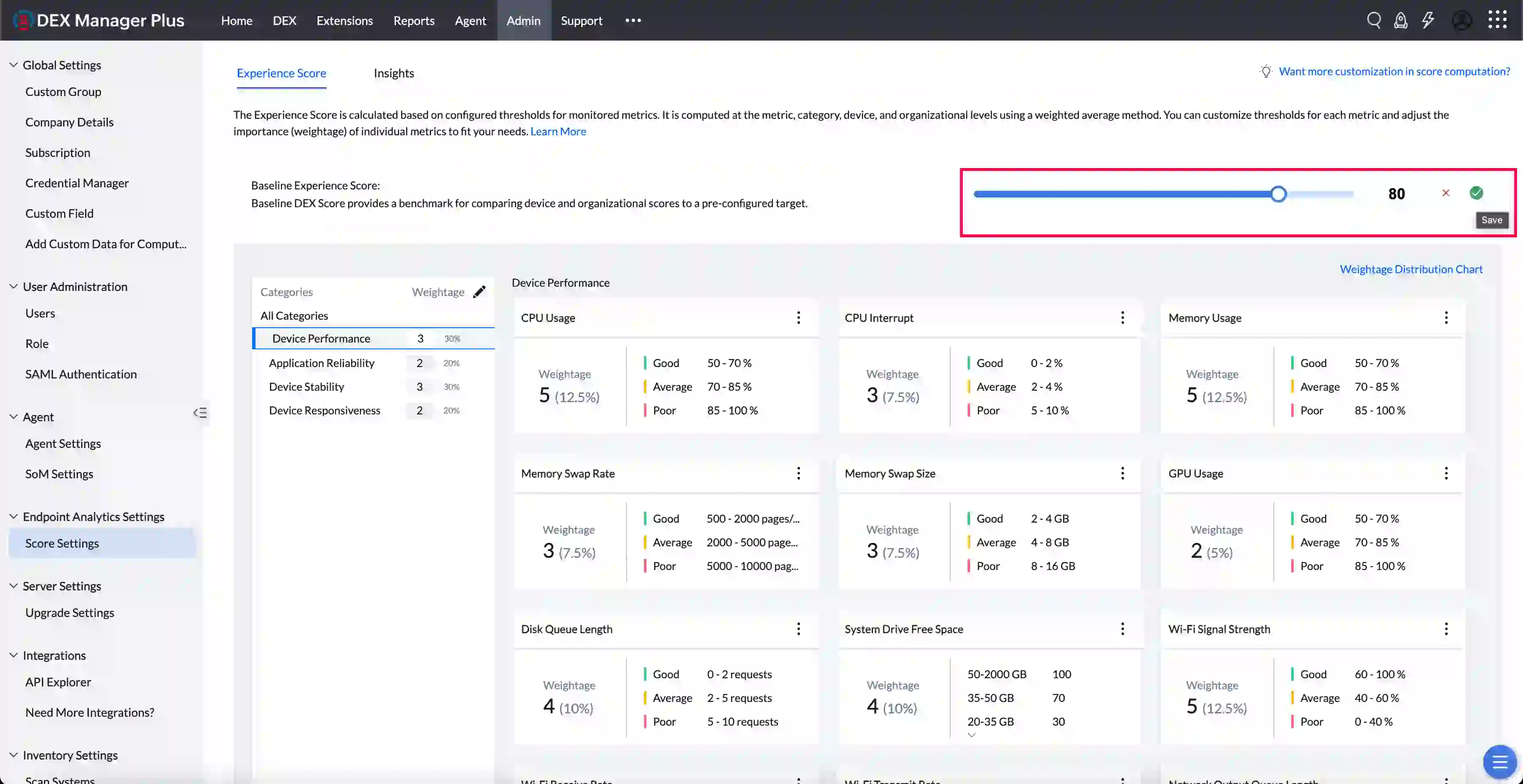1523x784 pixels.
Task: Click the Learn More link
Action: pos(558,131)
